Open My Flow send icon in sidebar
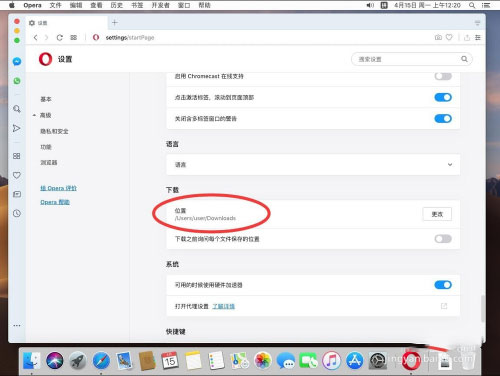The width and height of the screenshot is (500, 376). pyautogui.click(x=16, y=128)
